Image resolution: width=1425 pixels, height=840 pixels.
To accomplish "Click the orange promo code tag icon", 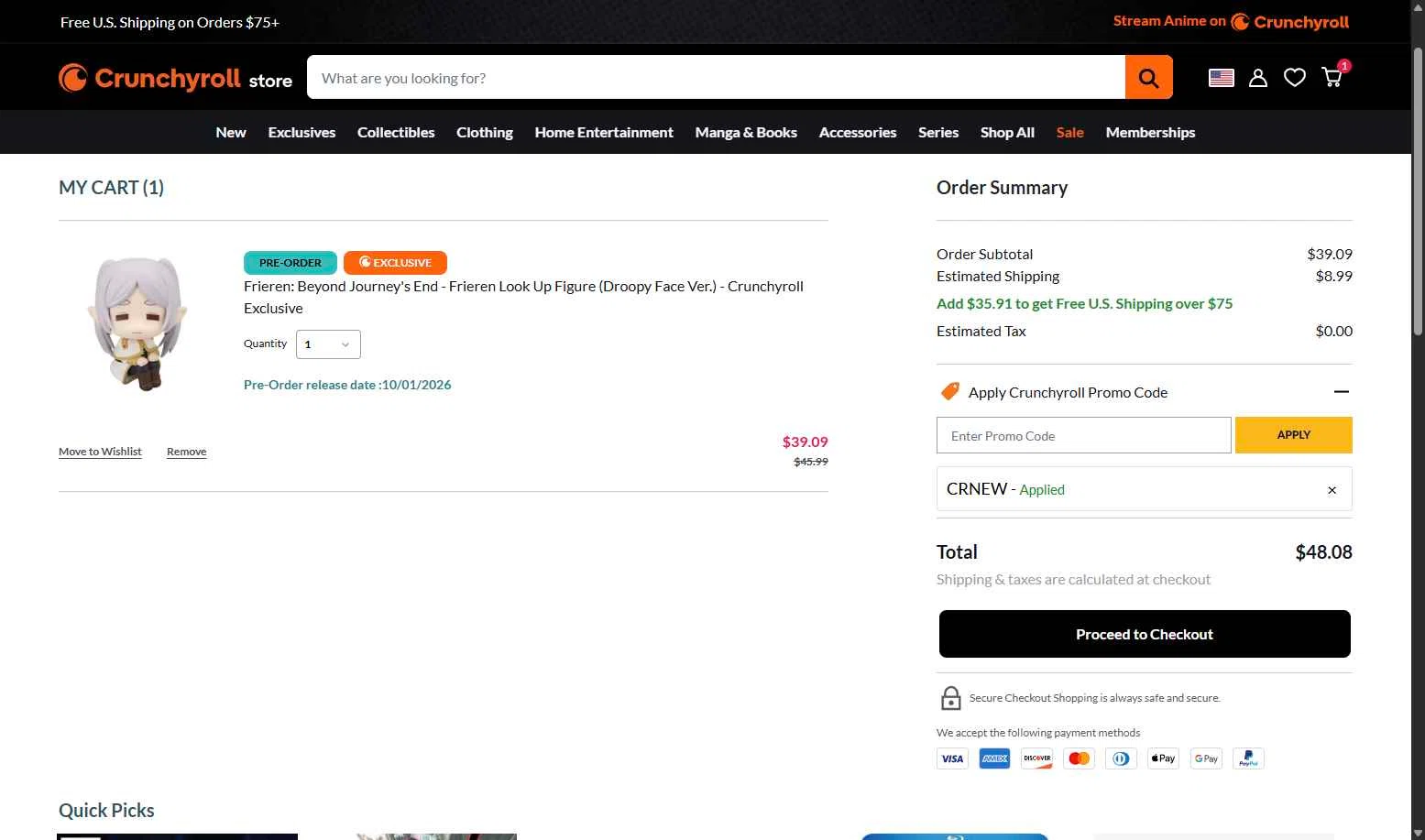I will [x=950, y=391].
